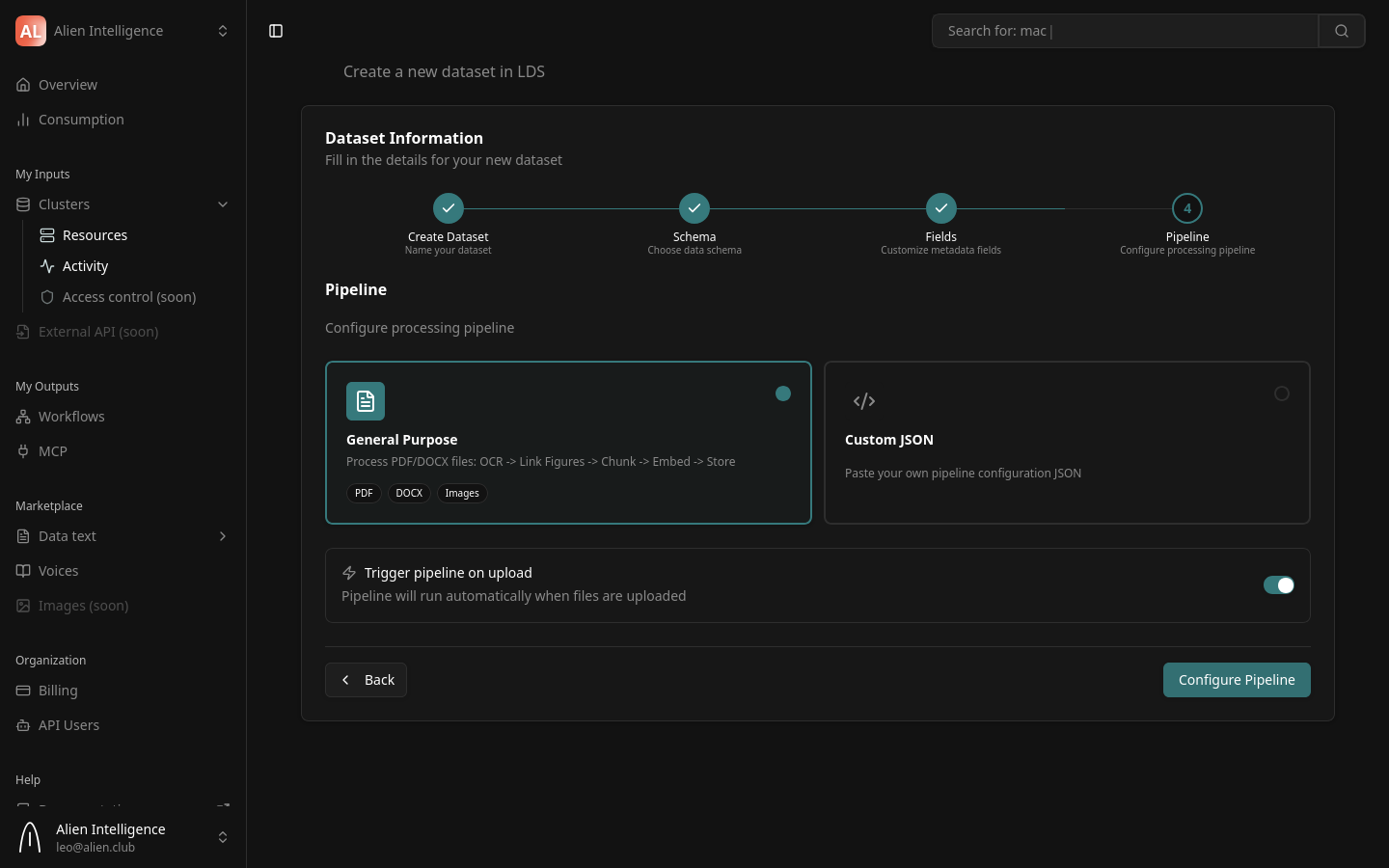Collapse the Clusters section
1389x868 pixels.
pos(223,204)
